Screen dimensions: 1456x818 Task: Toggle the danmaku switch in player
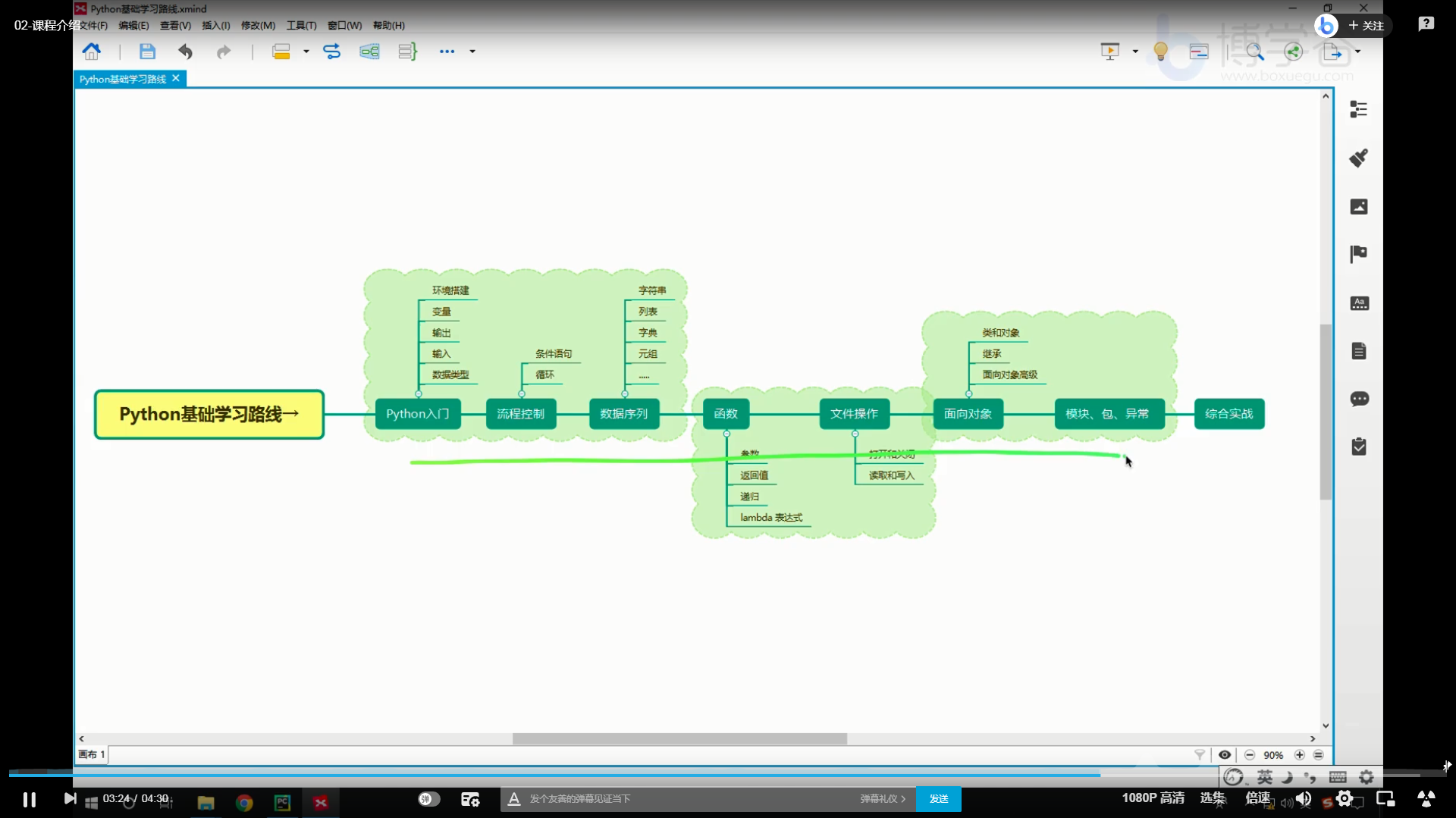(429, 799)
